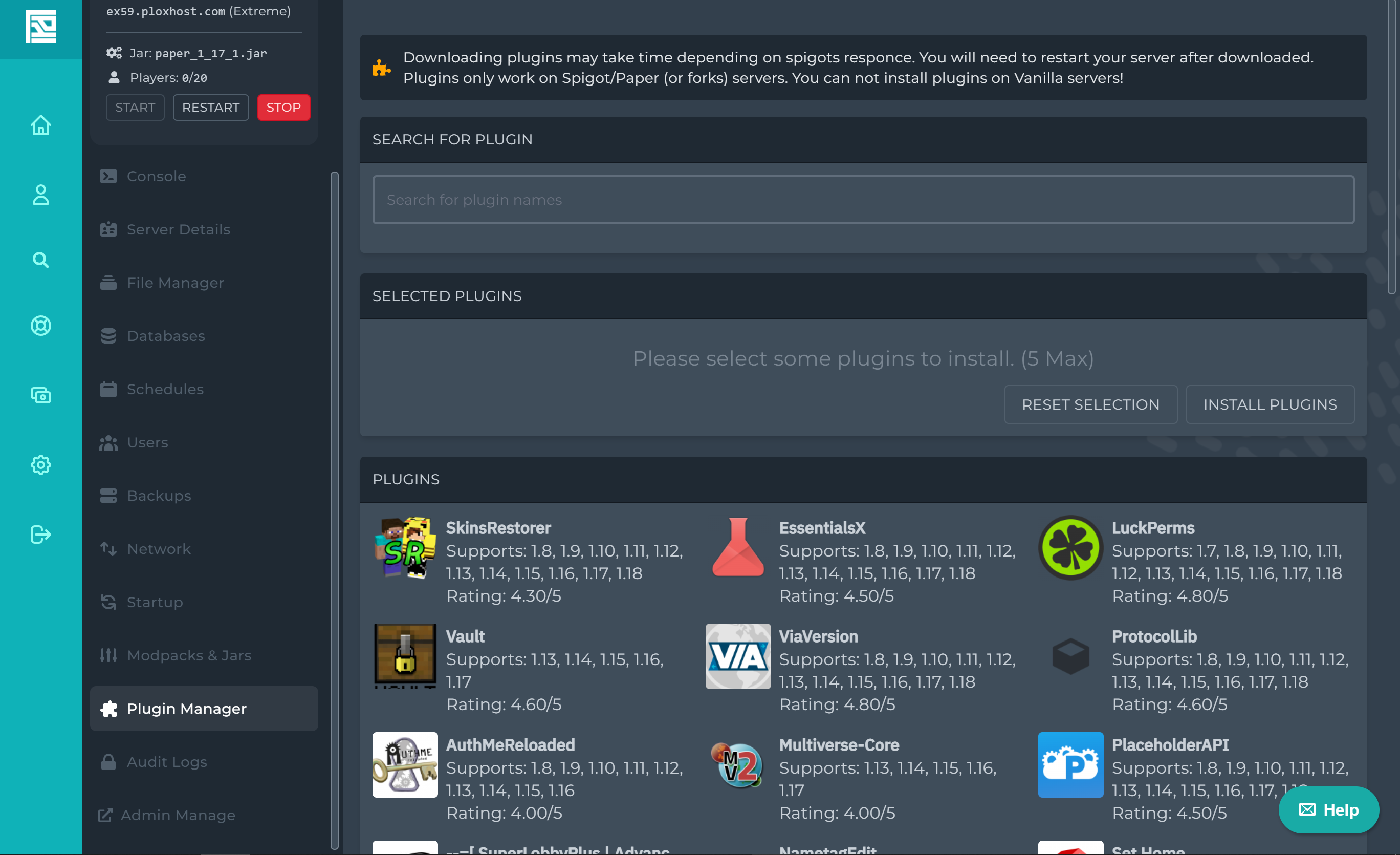The height and width of the screenshot is (855, 1400).
Task: Click the Databases stack icon
Action: [108, 336]
